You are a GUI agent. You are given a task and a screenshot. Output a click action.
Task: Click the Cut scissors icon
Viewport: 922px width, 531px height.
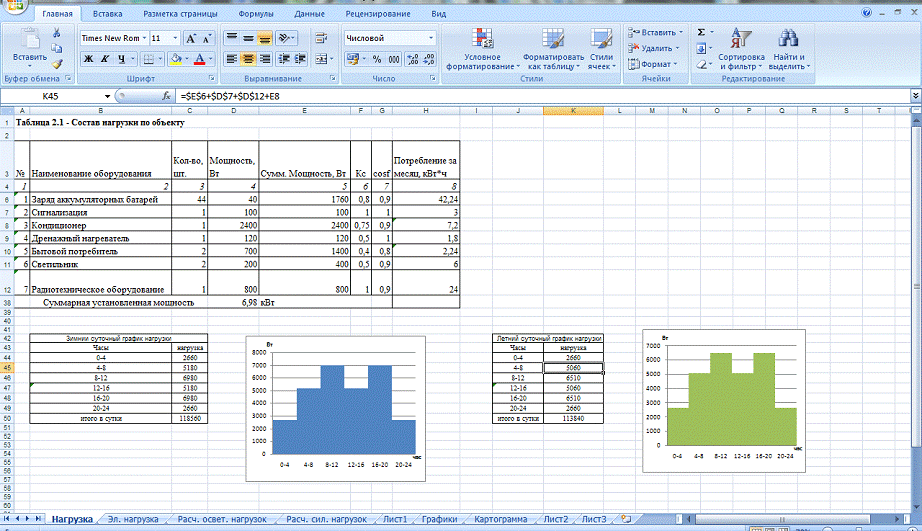click(57, 33)
